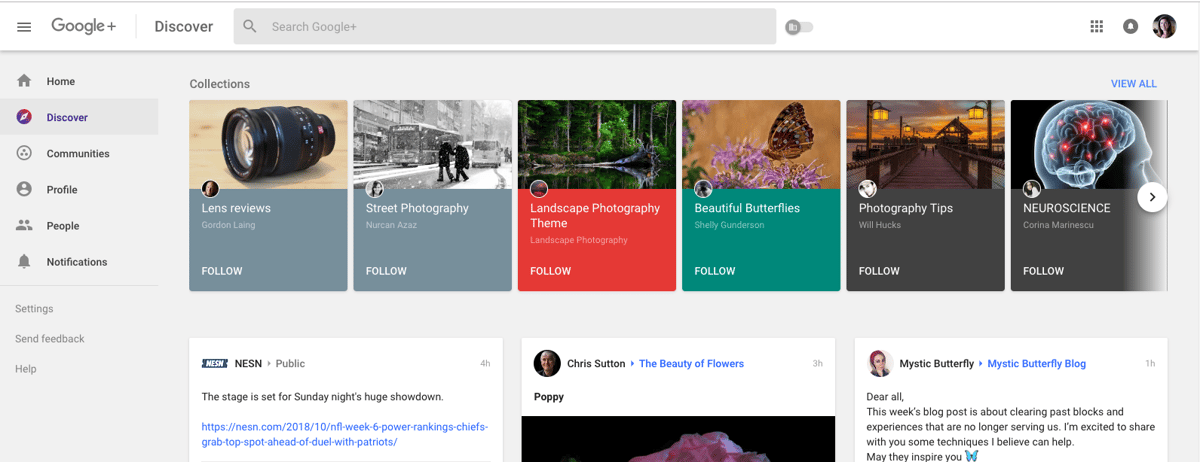Click inside the Search Google+ field
1200x462 pixels.
(x=505, y=27)
